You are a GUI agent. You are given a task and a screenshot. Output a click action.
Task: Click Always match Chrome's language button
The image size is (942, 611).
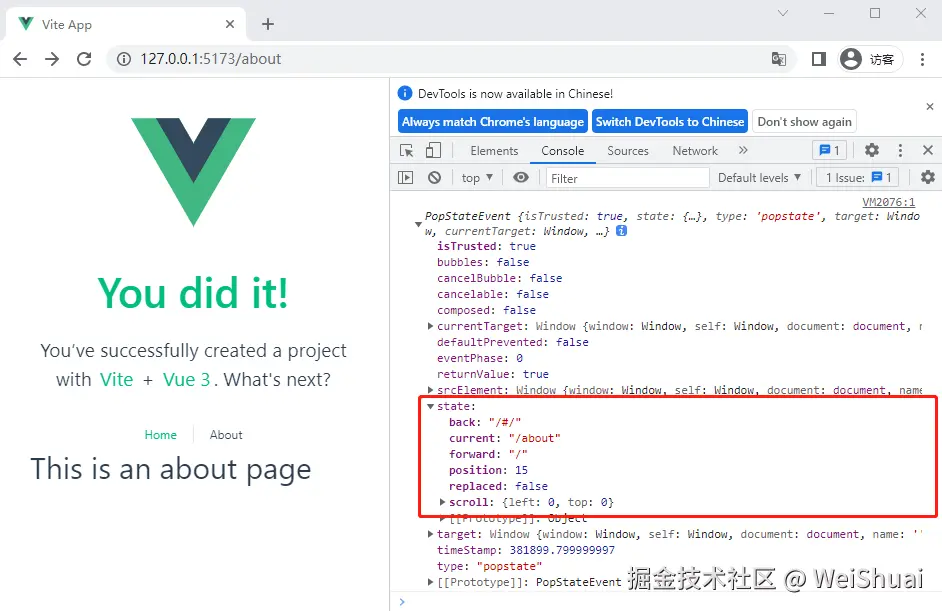coord(493,122)
